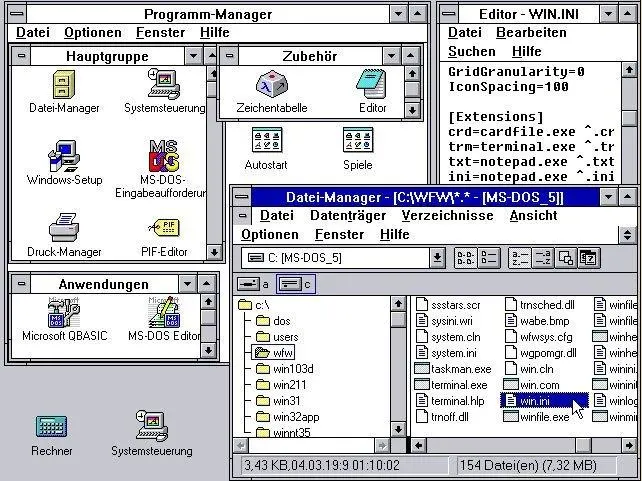Select the highlighted win.ini file
Viewport: 642px width, 481px height.
pyautogui.click(x=544, y=401)
